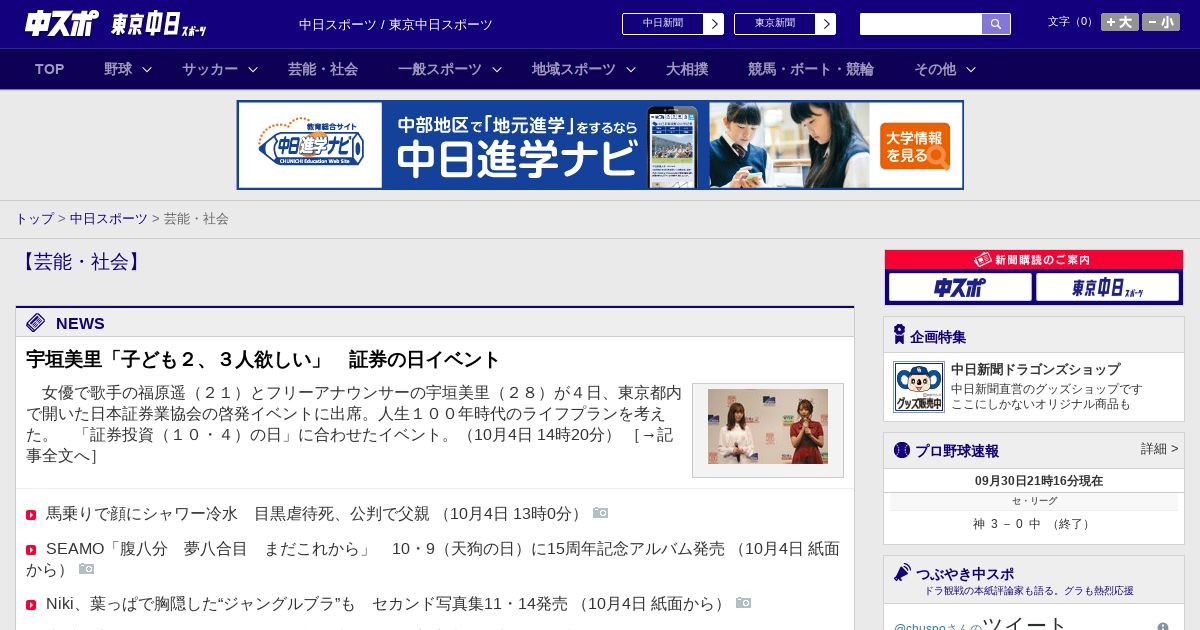Expand the 一般スポーツ dropdown chevron
1200x630 pixels.
point(497,69)
